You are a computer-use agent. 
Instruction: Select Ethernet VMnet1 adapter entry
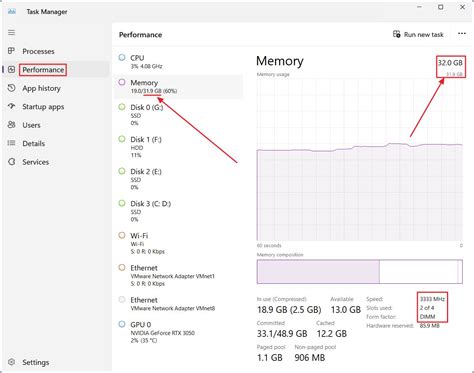178,275
